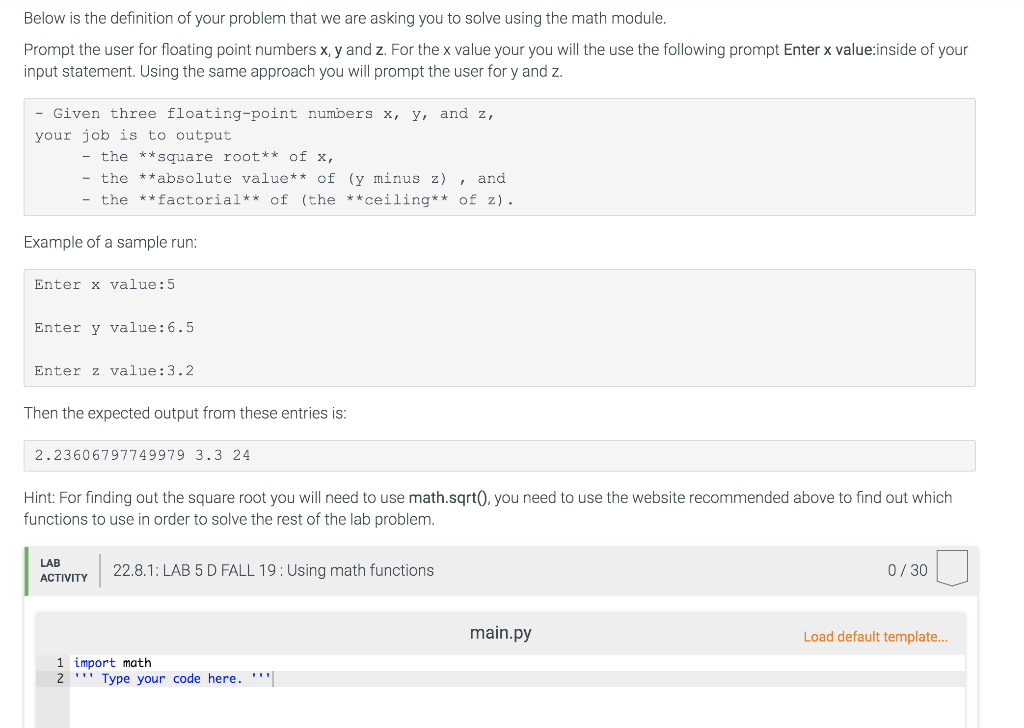Click the line about factorial of ceiling of z
This screenshot has height=728, width=1024.
(x=298, y=200)
